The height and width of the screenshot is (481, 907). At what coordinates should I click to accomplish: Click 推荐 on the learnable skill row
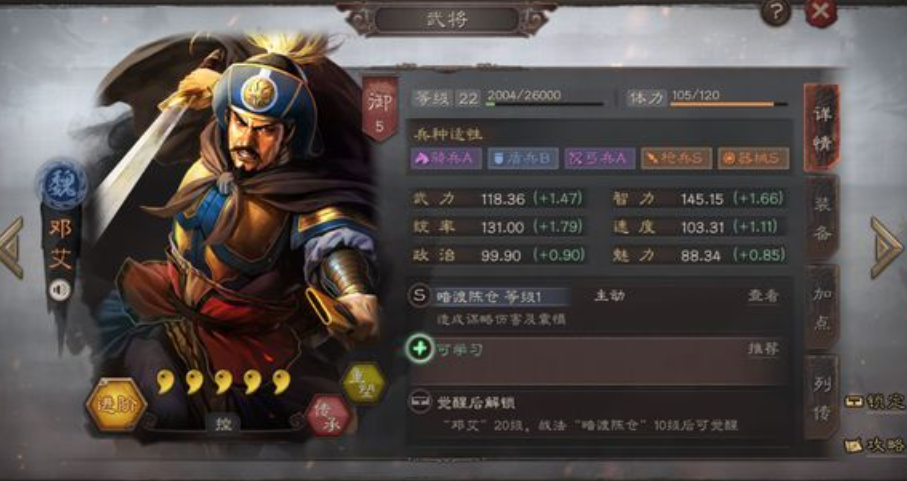[x=764, y=349]
